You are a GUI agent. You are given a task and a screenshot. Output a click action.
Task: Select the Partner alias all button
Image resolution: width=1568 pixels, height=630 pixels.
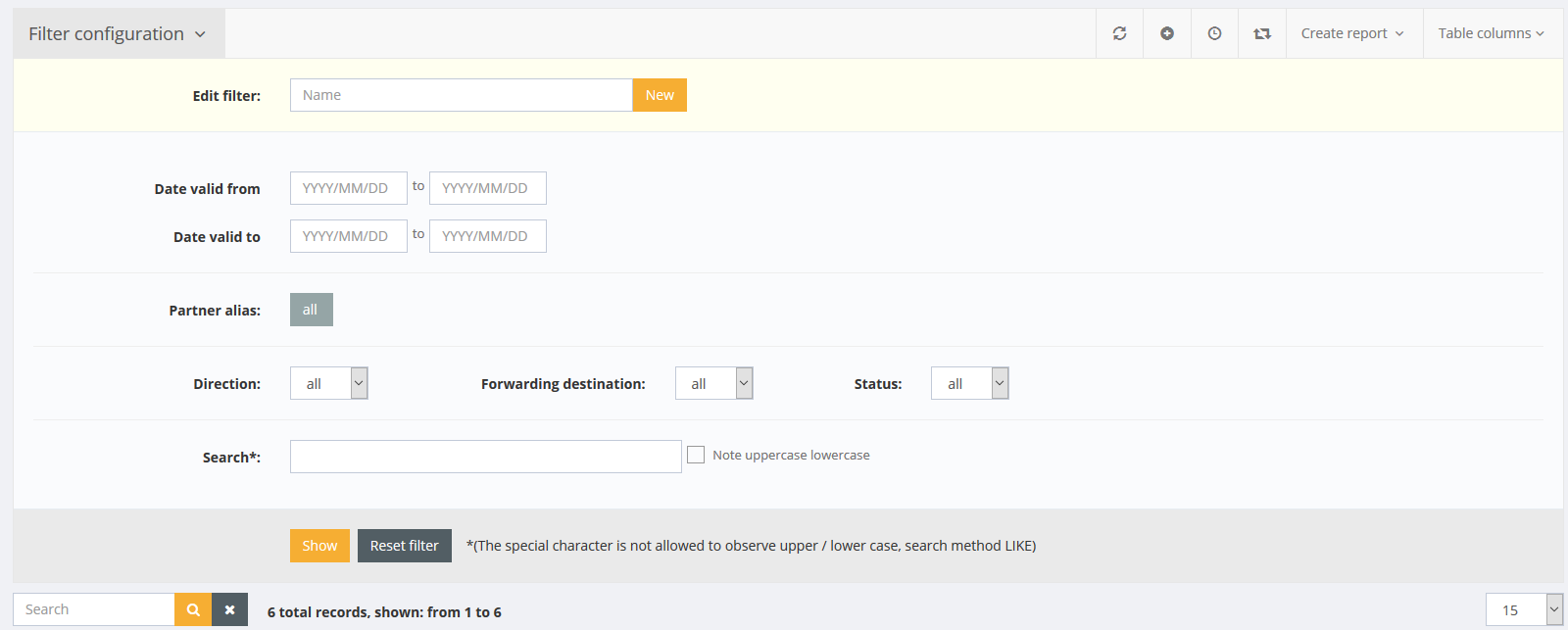(x=311, y=310)
